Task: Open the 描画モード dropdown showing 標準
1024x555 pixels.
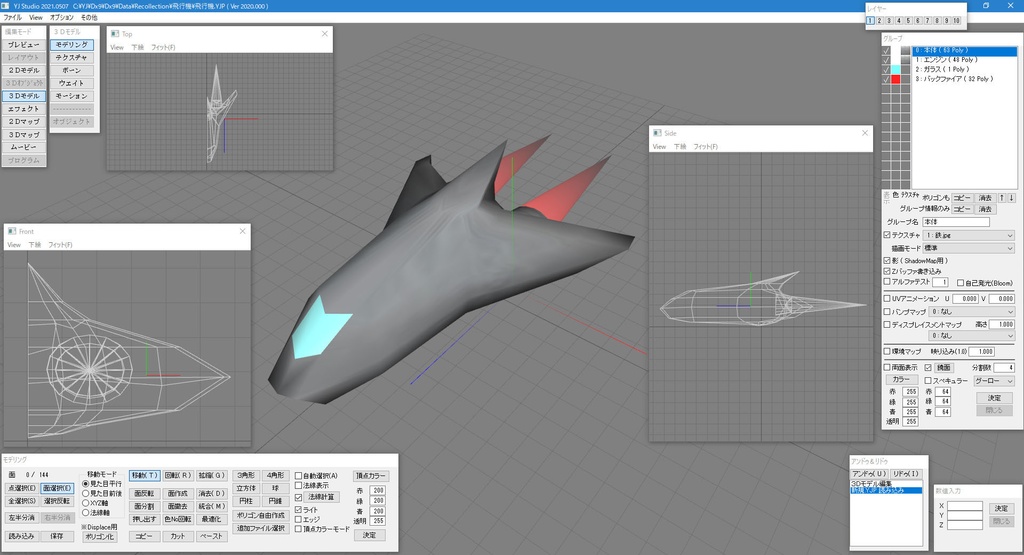Action: 968,248
